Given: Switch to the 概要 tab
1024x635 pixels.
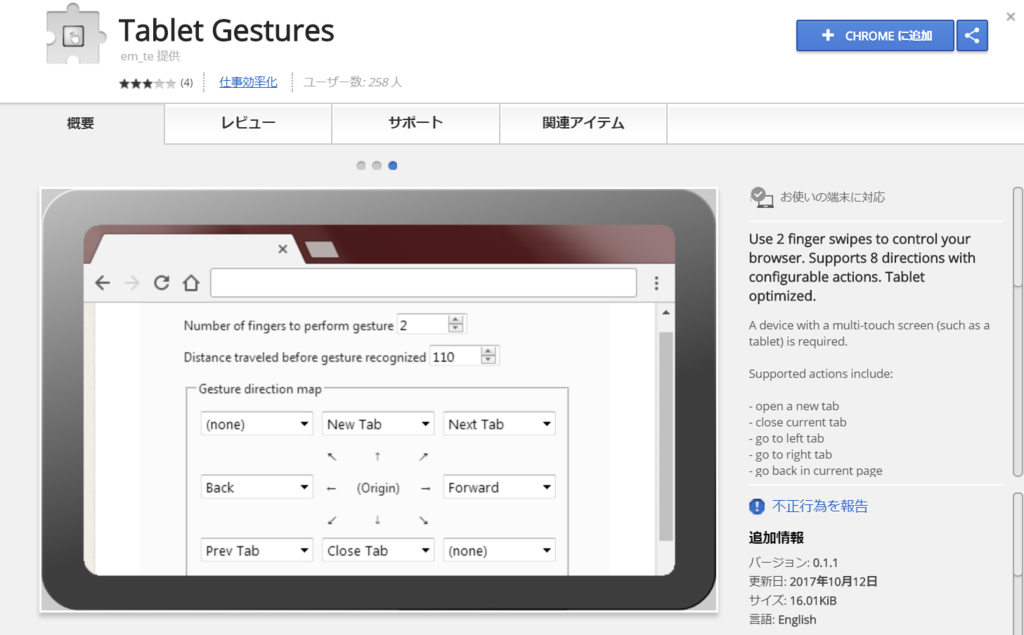Looking at the screenshot, I should (x=81, y=123).
